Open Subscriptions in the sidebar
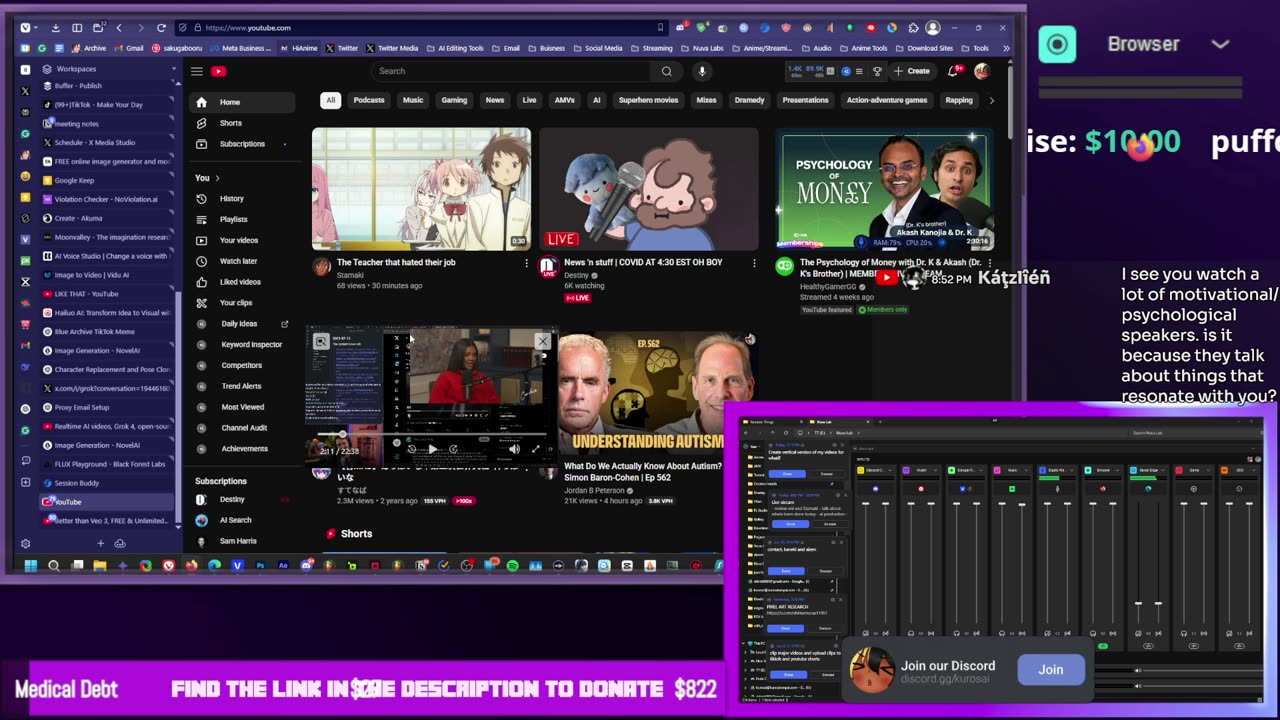 coord(242,144)
